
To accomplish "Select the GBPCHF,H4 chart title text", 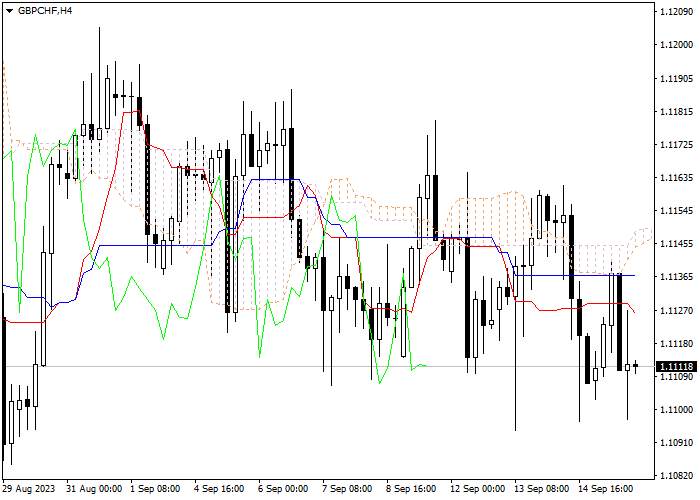I will [x=45, y=11].
